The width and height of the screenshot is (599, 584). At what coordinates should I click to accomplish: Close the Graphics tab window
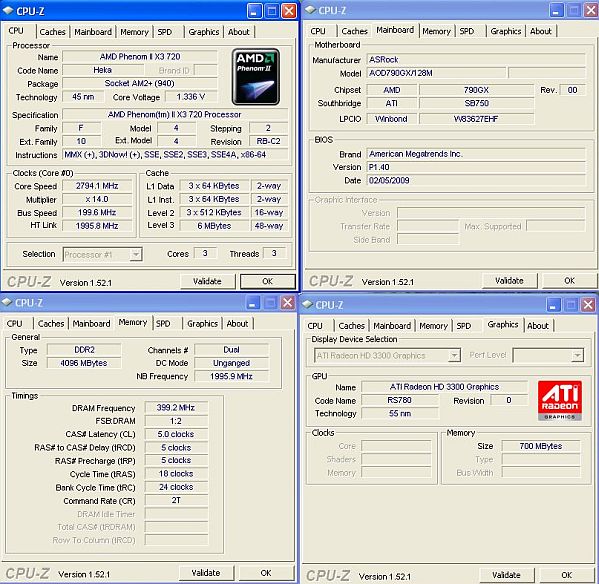588,305
